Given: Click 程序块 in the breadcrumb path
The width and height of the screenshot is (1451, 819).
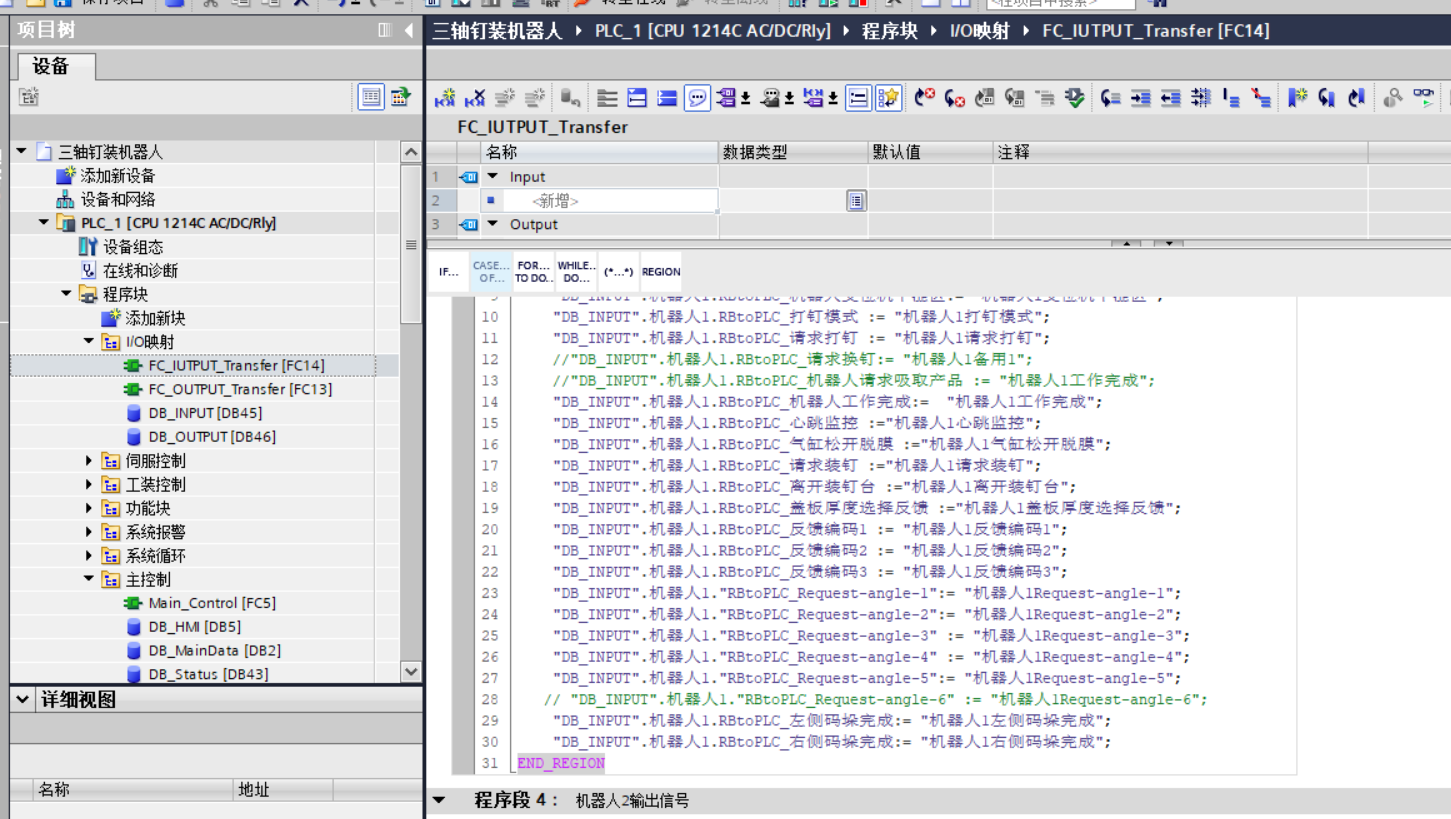Looking at the screenshot, I should click(889, 31).
